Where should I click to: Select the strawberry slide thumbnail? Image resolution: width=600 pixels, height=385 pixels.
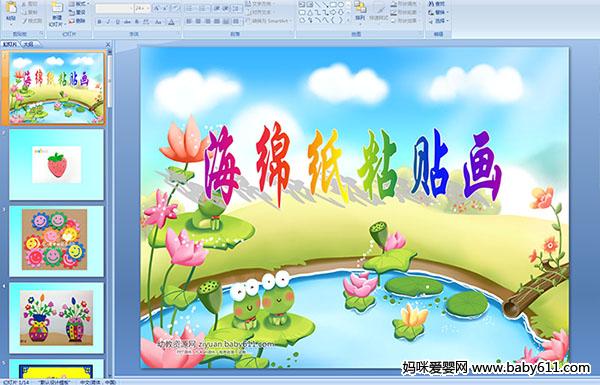[x=57, y=165]
